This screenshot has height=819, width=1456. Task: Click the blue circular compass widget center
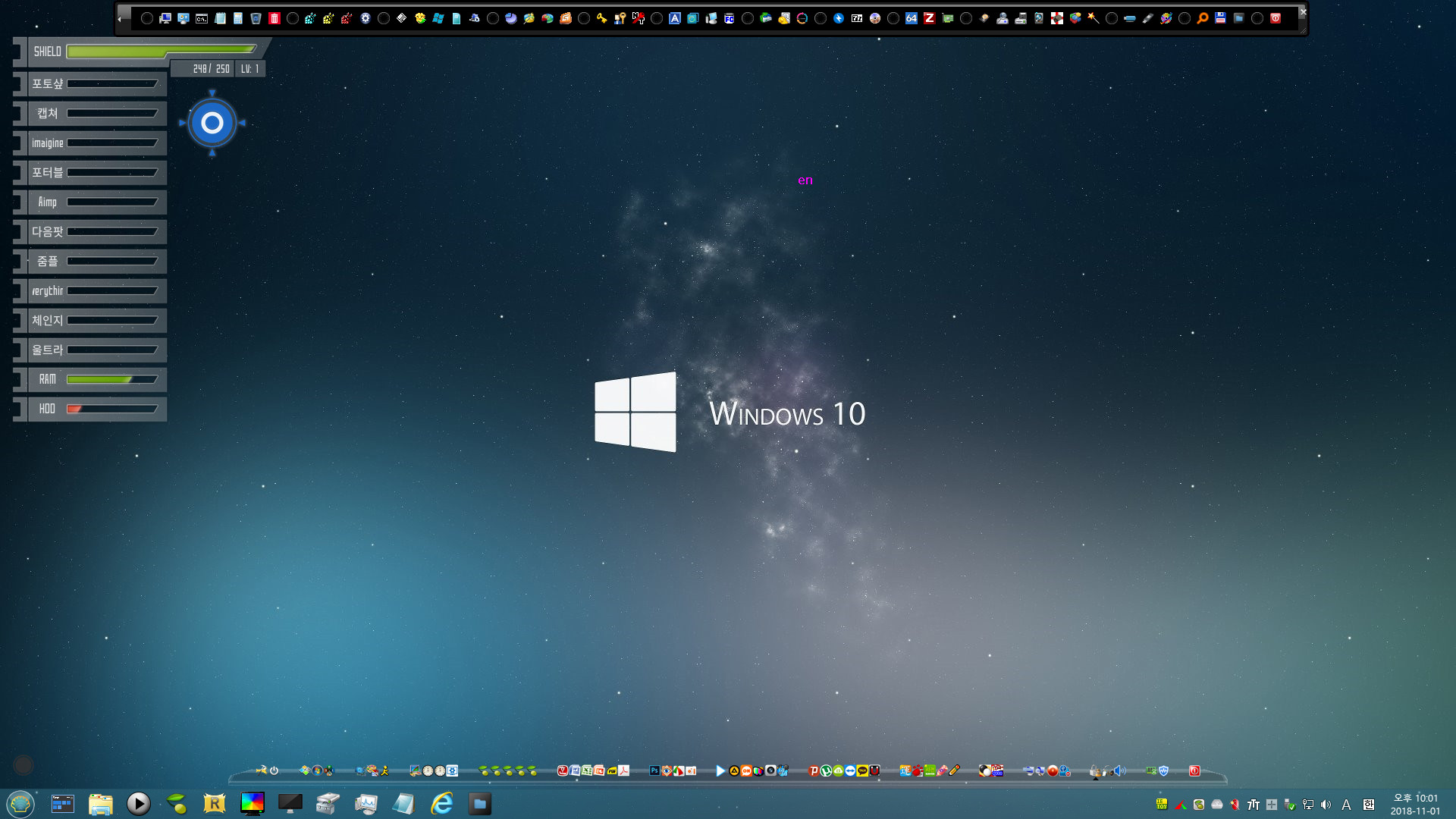212,122
